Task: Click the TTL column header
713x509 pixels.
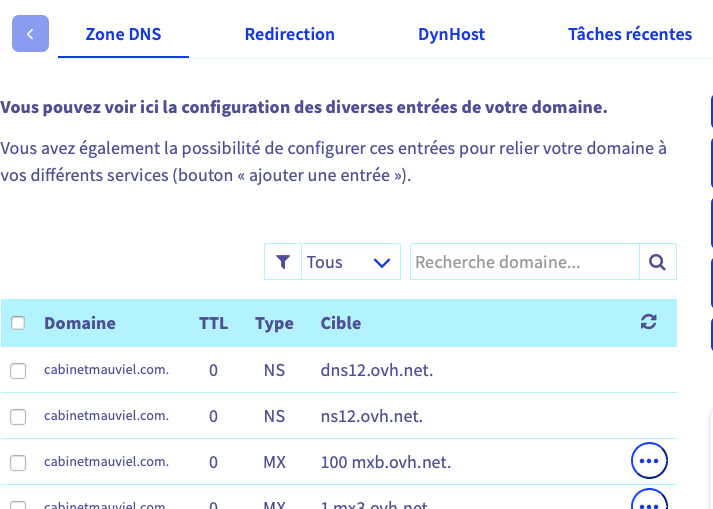Action: [x=213, y=323]
